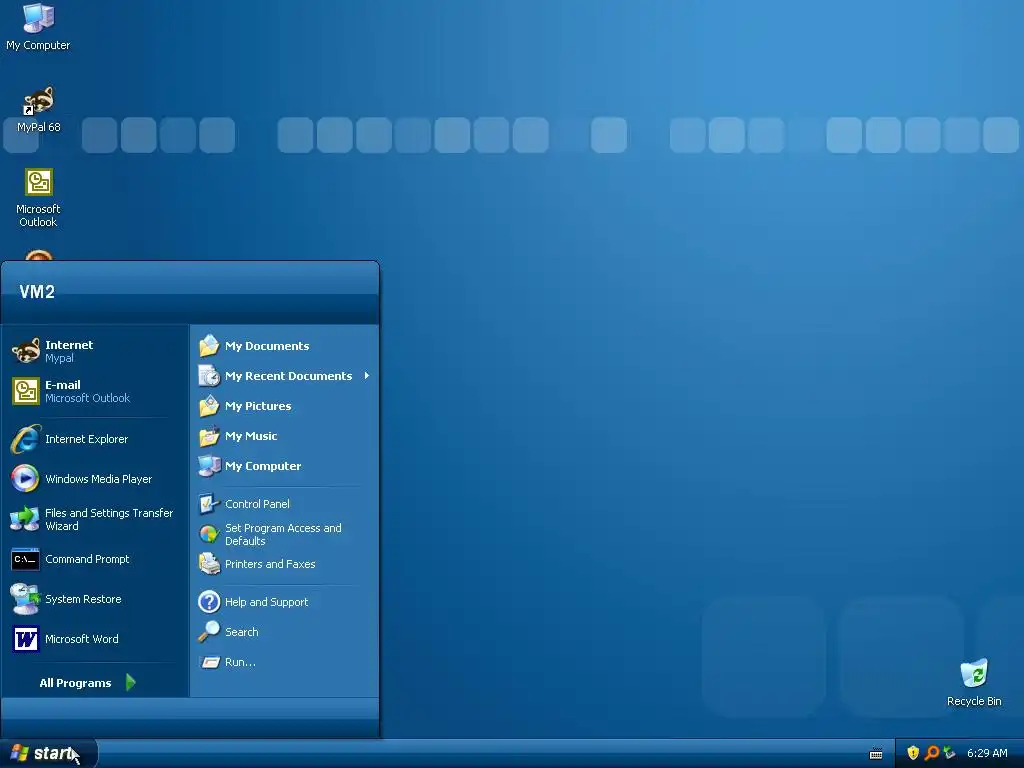This screenshot has height=768, width=1024.
Task: Launch Internet Mypal from Start menu
Action: click(95, 351)
